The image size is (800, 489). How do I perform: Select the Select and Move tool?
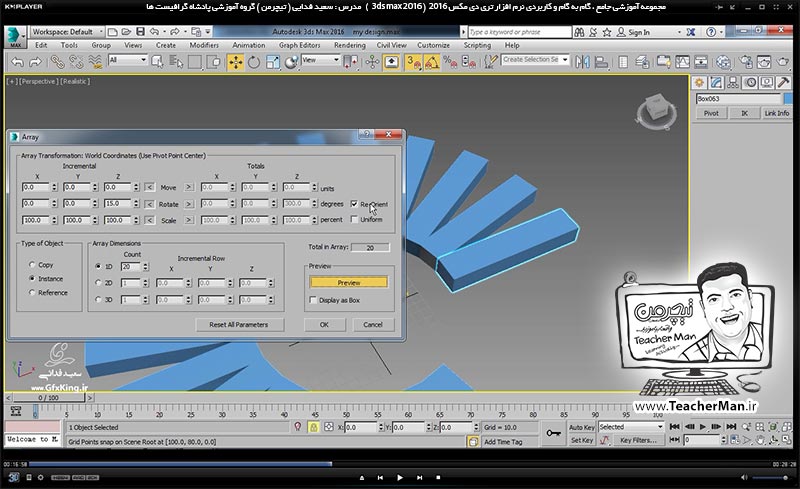click(x=235, y=62)
